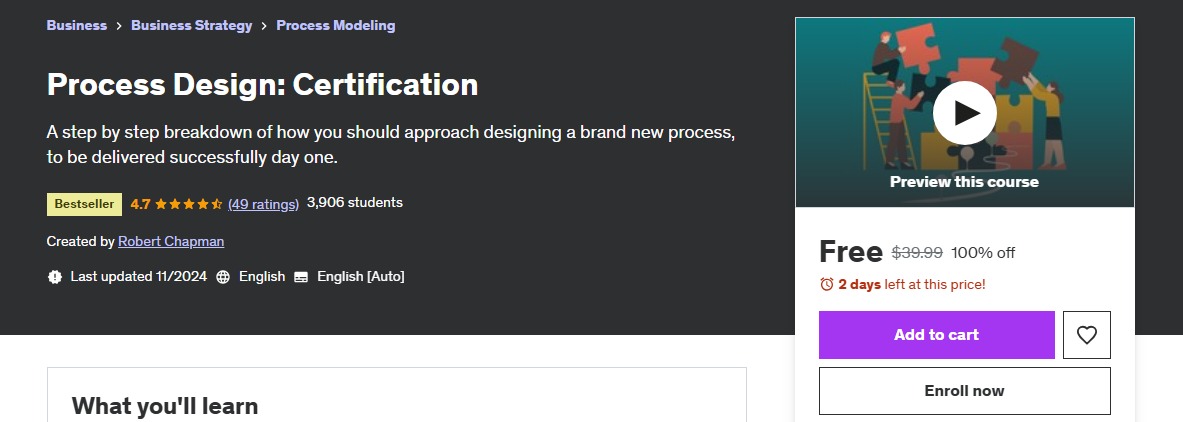Open Robert Chapman's instructor profile
1183x422 pixels.
tap(170, 241)
